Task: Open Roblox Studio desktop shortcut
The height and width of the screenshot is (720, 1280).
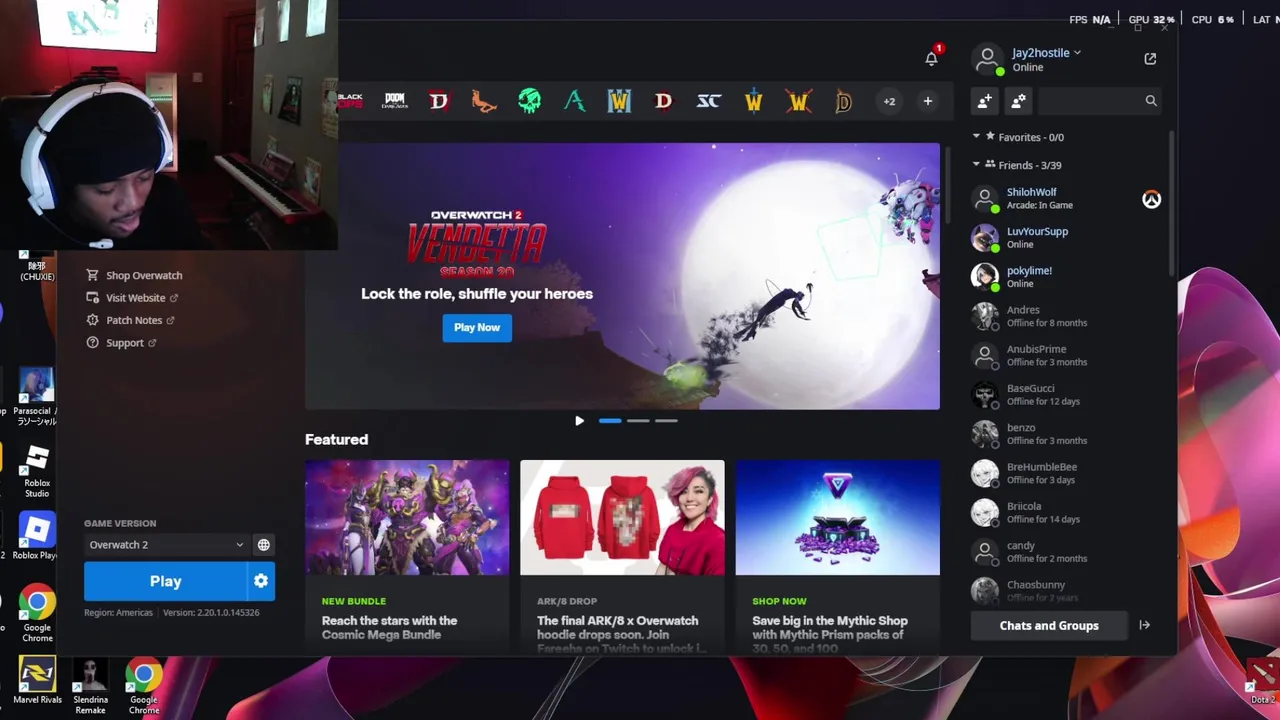Action: tap(37, 471)
